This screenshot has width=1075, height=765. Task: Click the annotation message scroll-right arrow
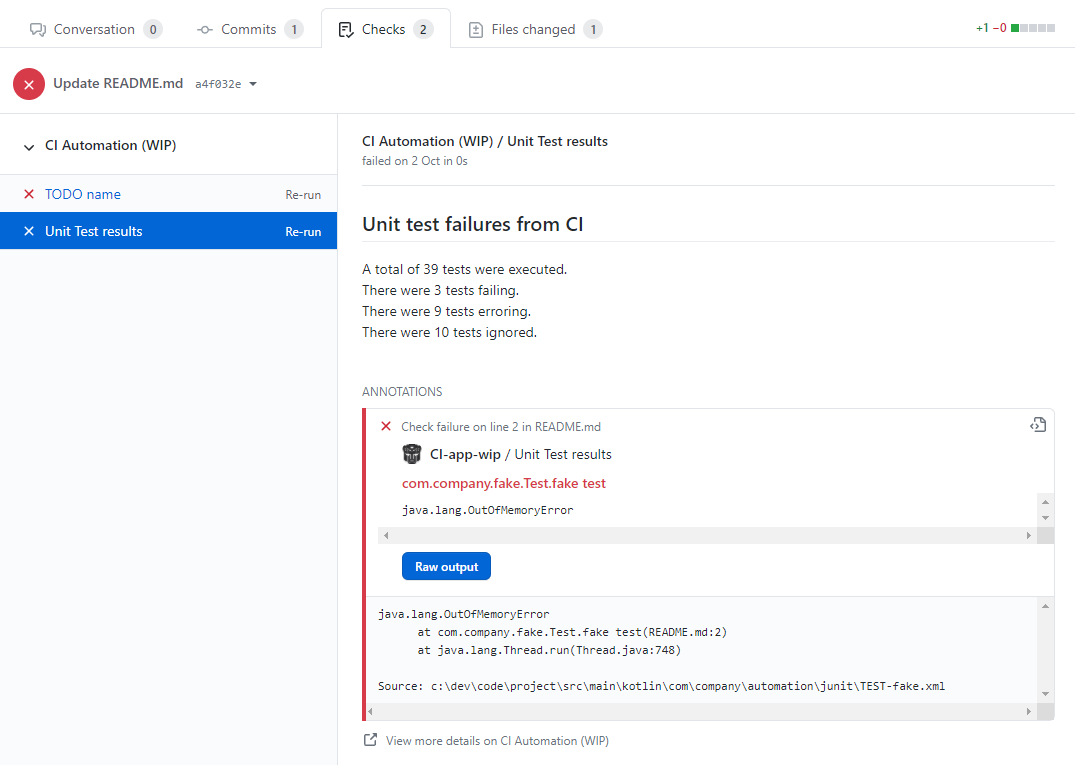[x=1028, y=535]
